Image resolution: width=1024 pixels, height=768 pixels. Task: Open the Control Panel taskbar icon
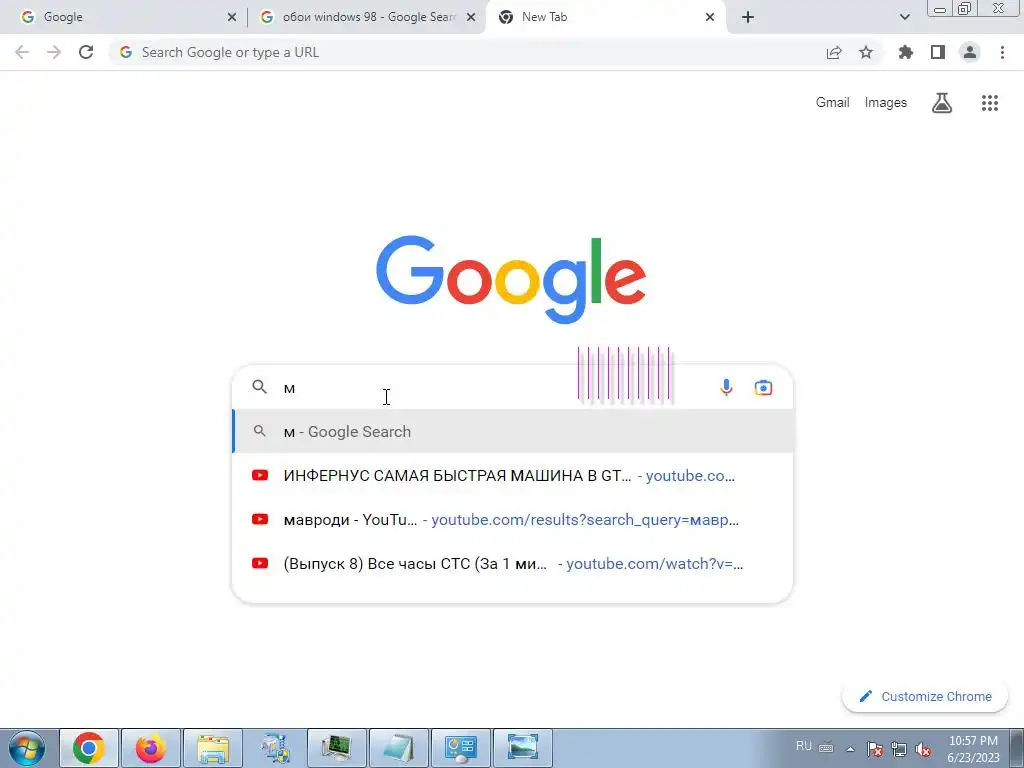pyautogui.click(x=461, y=748)
